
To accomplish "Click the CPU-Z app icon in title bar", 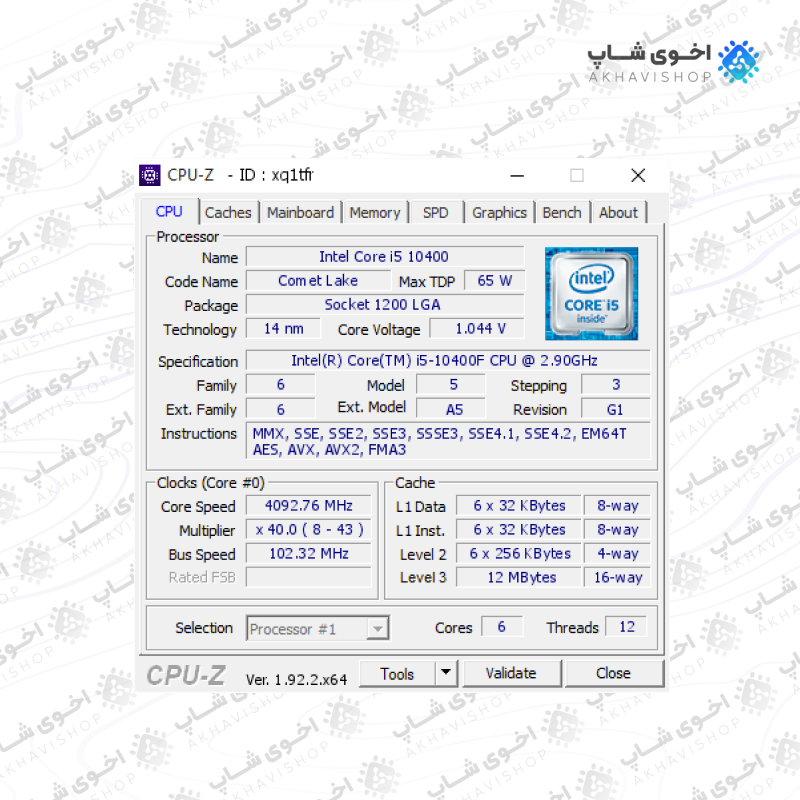I will (x=149, y=176).
